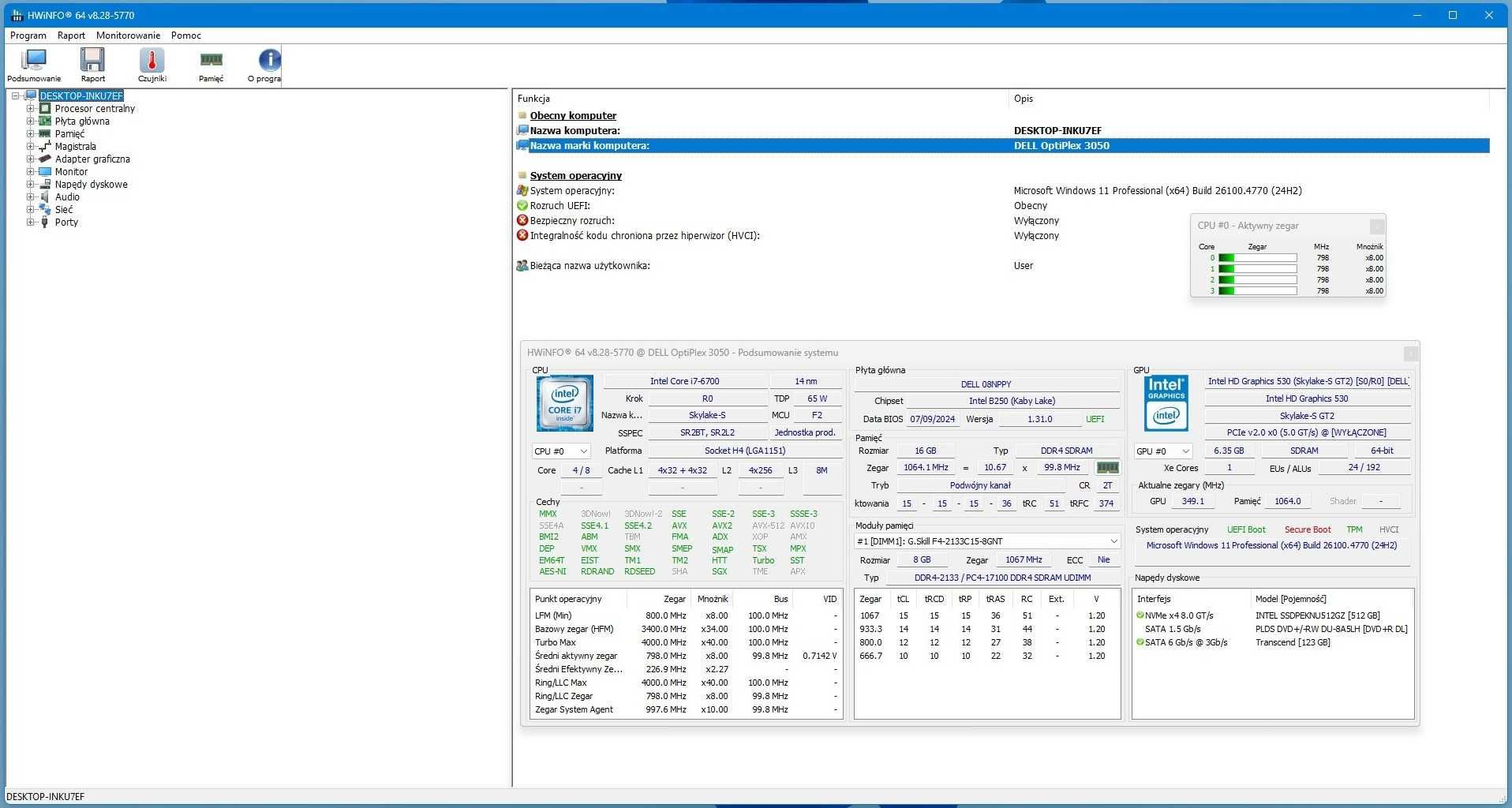Close the CPU #0 Aktywny zegar panel

(x=1376, y=226)
